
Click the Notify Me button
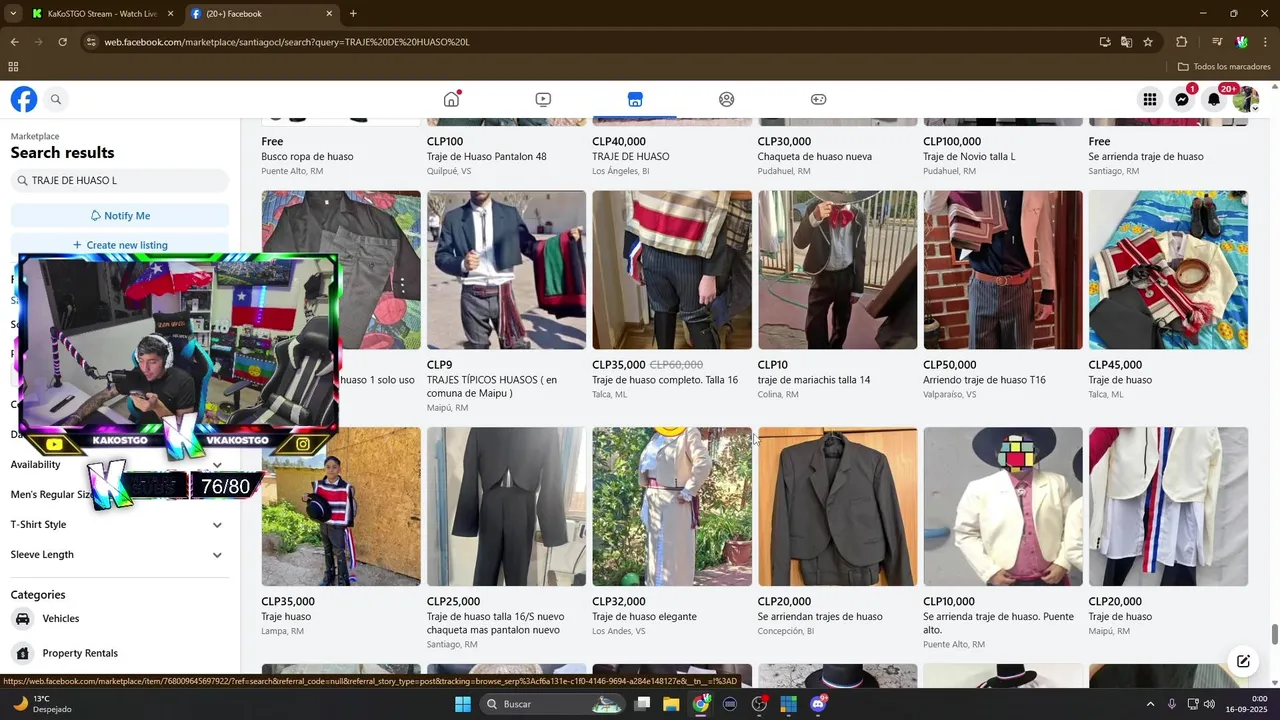click(x=120, y=215)
